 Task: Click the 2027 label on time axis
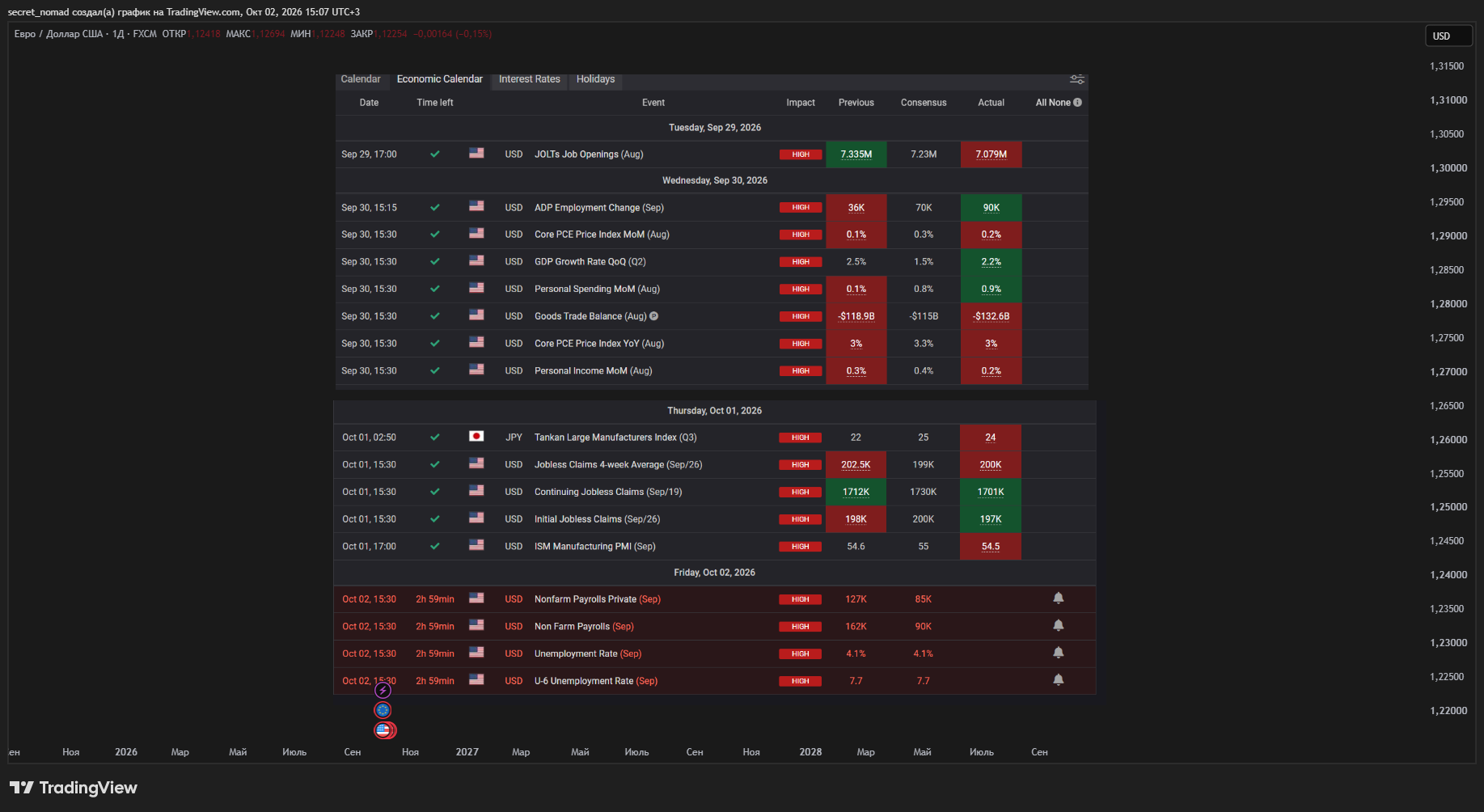[467, 752]
